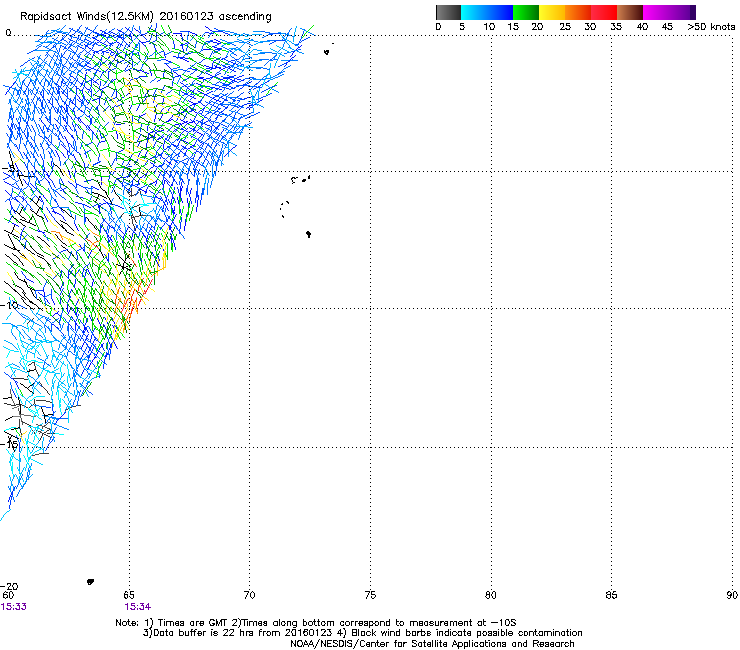The width and height of the screenshot is (740, 650).
Task: Click the island near 63.5E, 20S
Action: [x=90, y=582]
